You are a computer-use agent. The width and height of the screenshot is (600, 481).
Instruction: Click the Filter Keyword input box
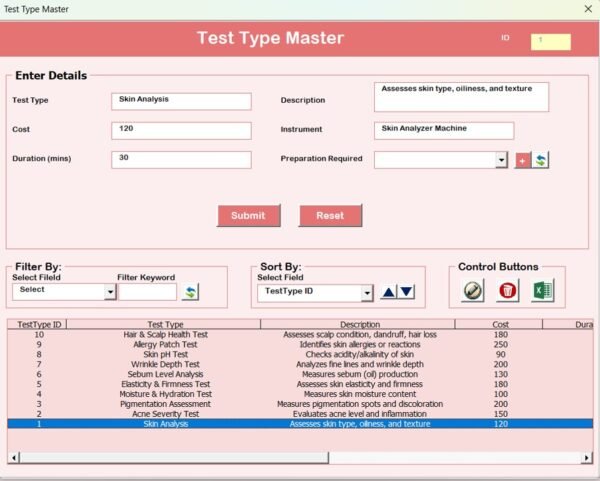148,292
